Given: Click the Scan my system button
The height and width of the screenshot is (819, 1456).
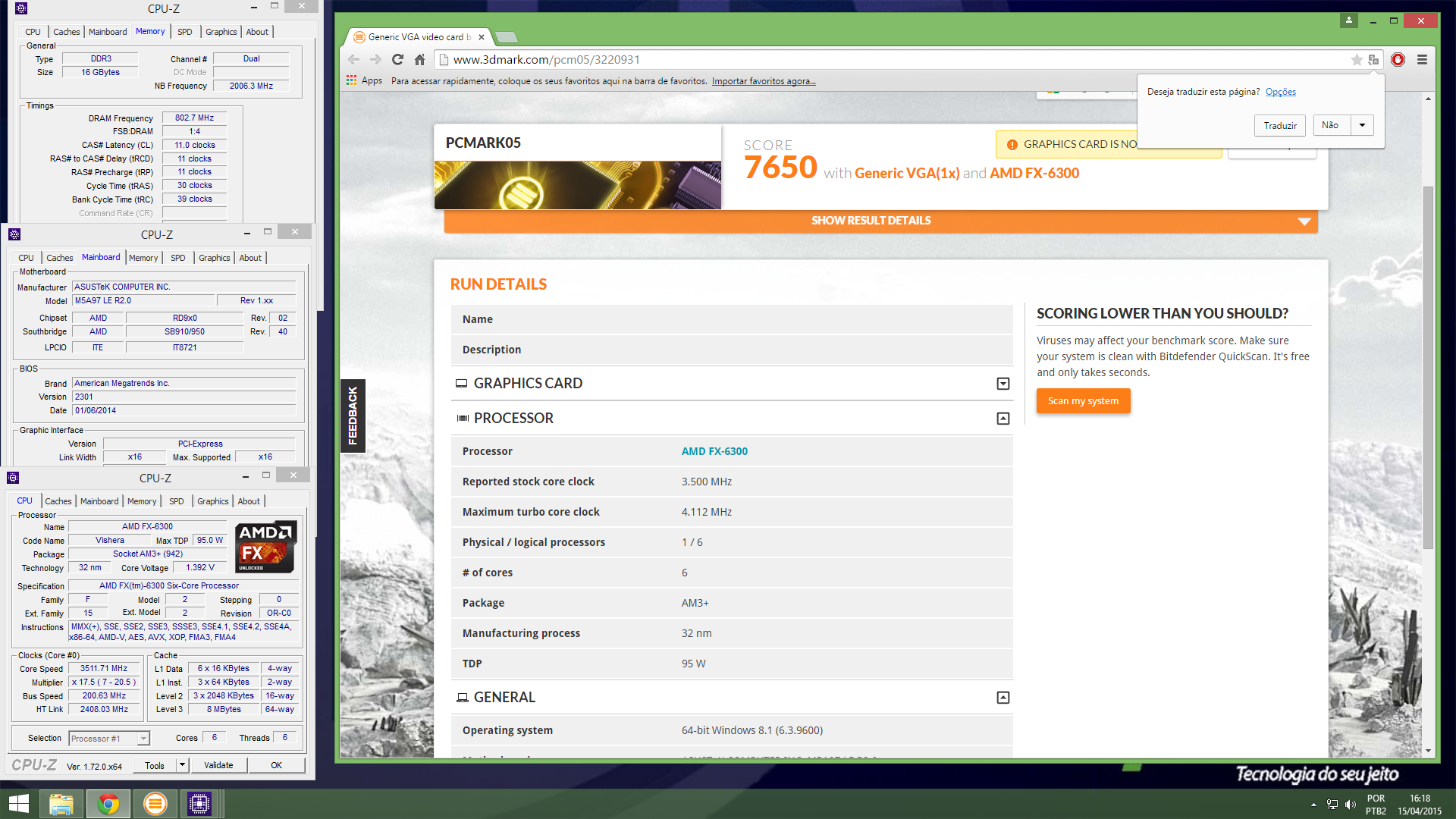Looking at the screenshot, I should tap(1083, 401).
